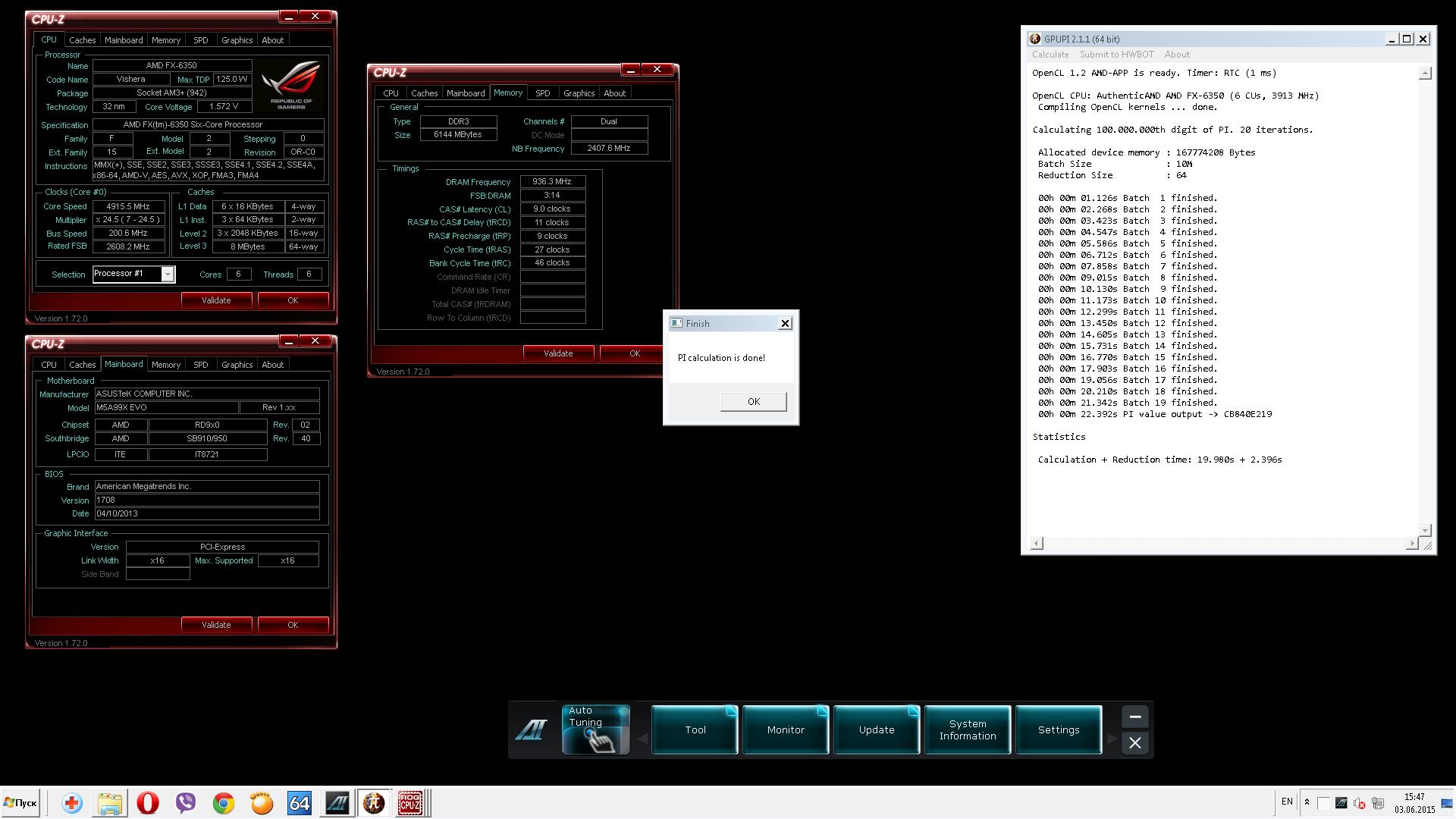Open Viber from the taskbar

[x=186, y=803]
